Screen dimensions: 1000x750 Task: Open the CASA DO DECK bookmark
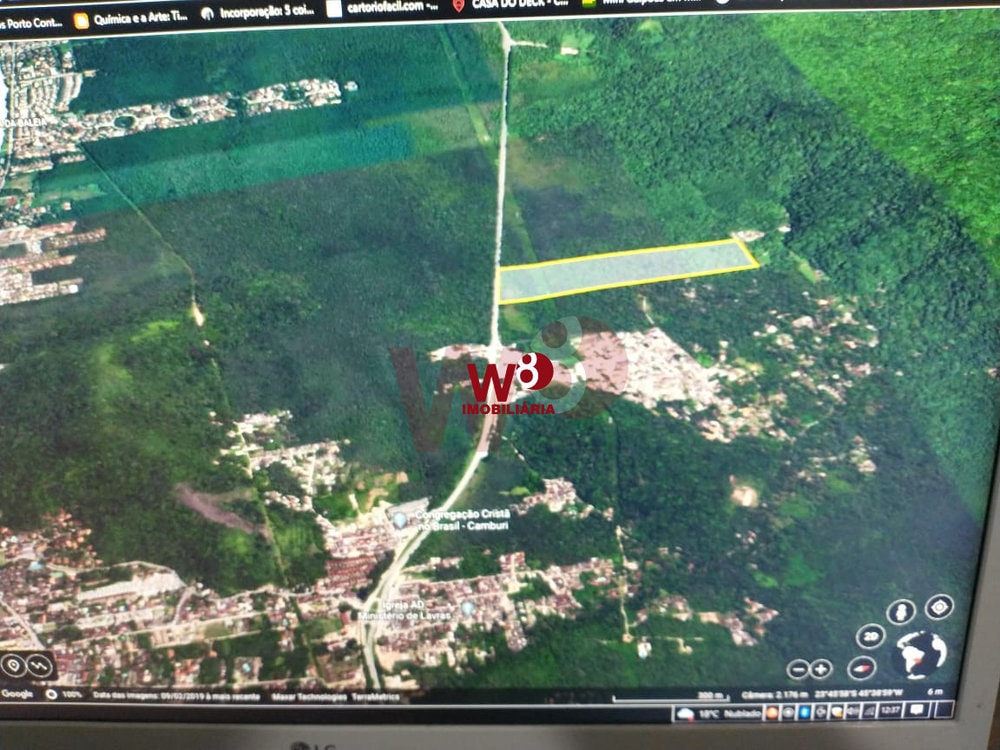[x=508, y=4]
